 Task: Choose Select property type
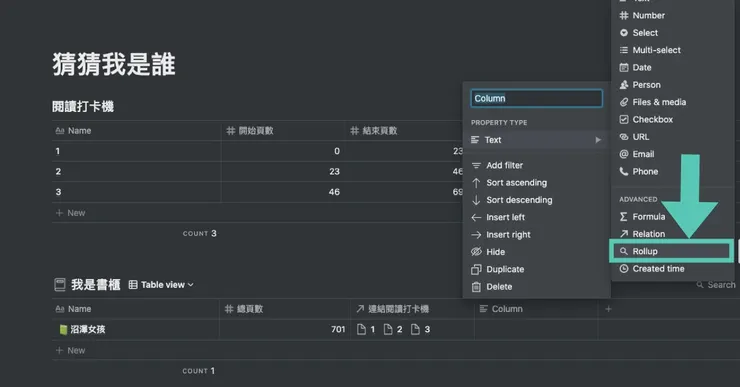pyautogui.click(x=672, y=33)
